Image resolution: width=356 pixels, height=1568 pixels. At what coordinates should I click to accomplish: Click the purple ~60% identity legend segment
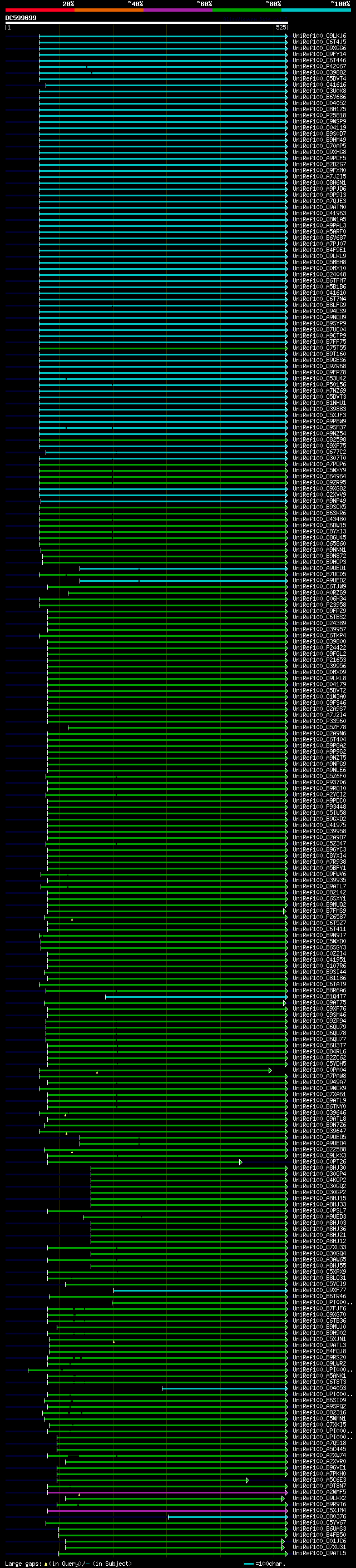coord(179,10)
